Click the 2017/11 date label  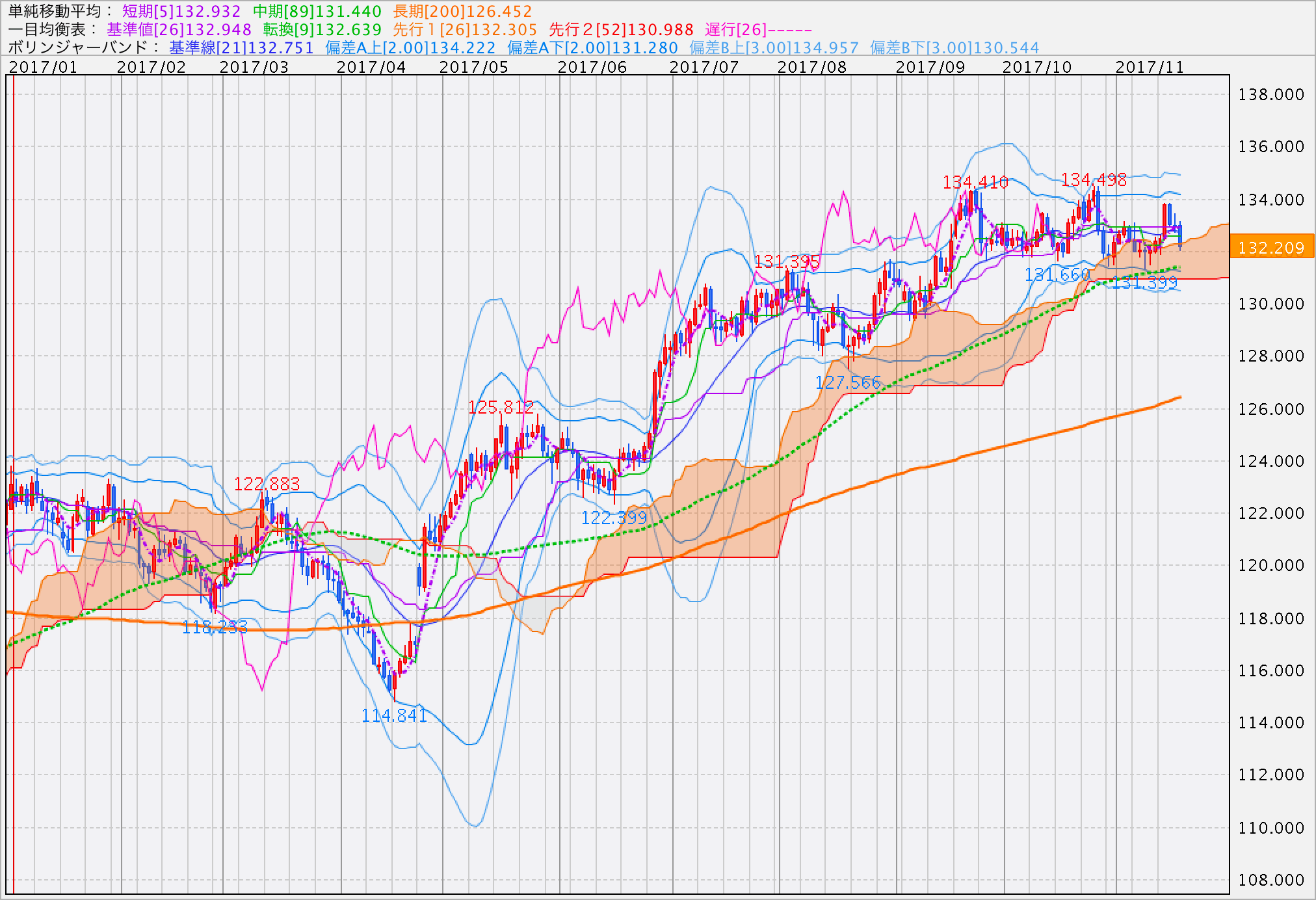point(1150,67)
